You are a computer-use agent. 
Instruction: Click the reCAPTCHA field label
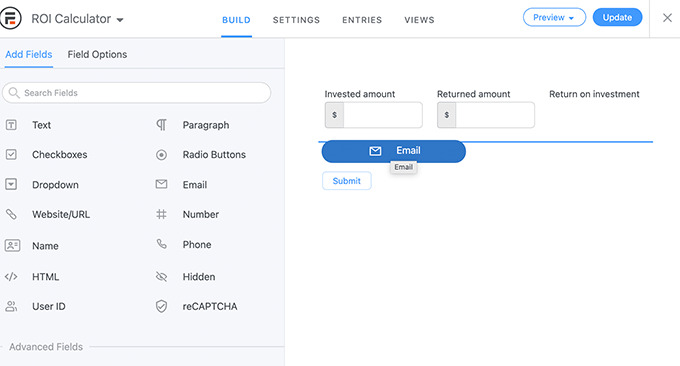(x=209, y=307)
